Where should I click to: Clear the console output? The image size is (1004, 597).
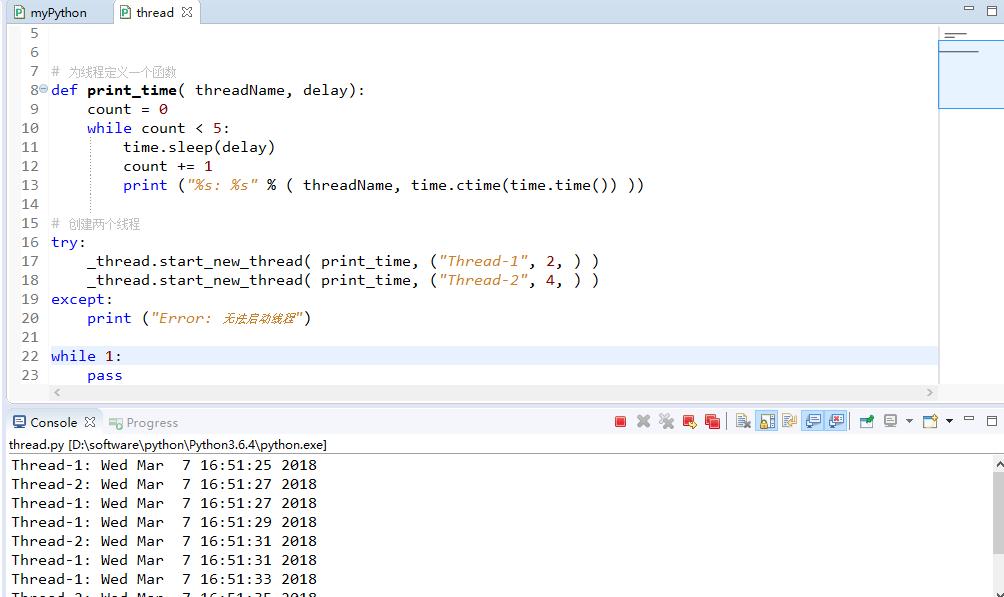point(743,421)
